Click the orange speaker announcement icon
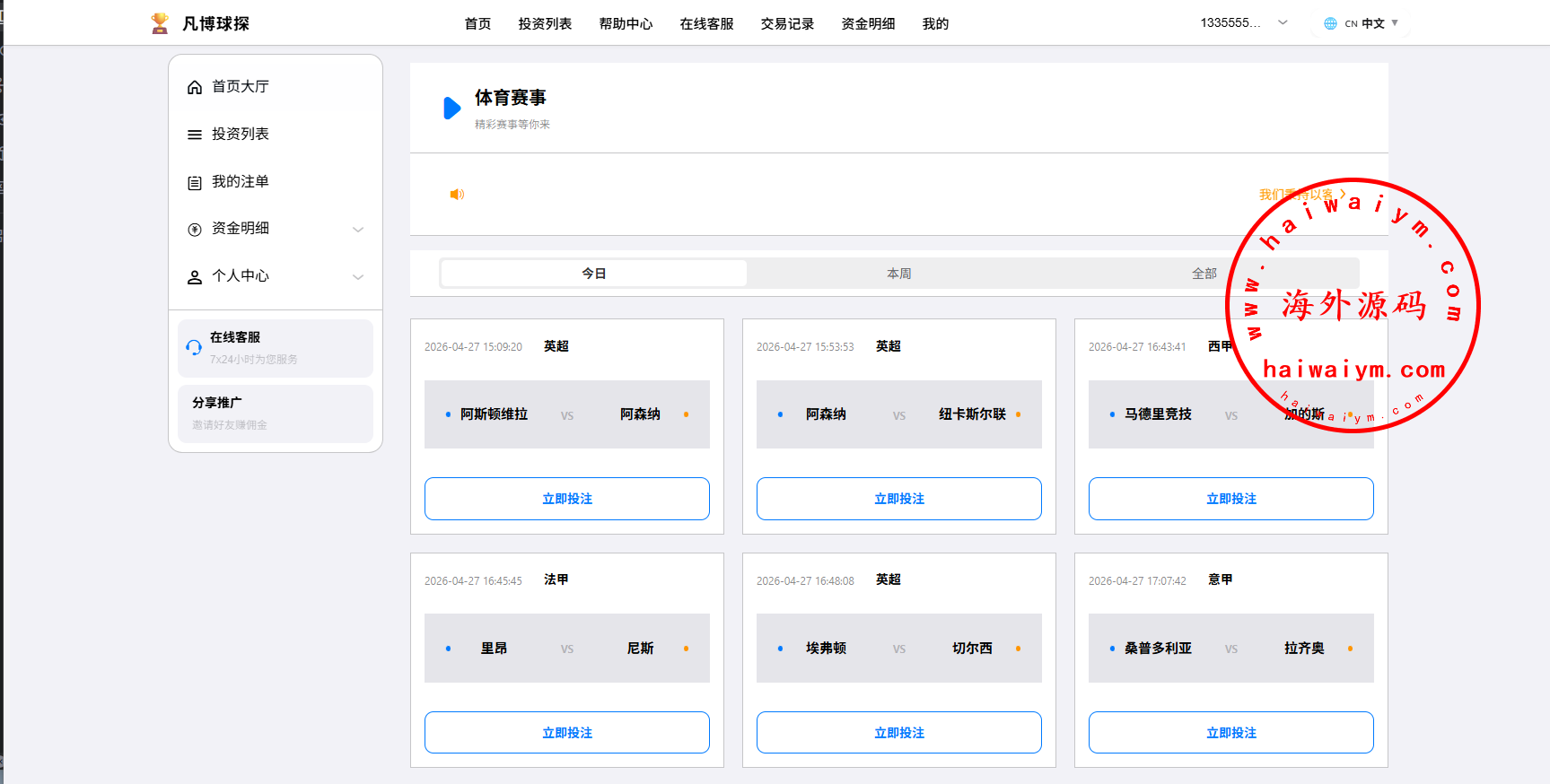 click(457, 195)
